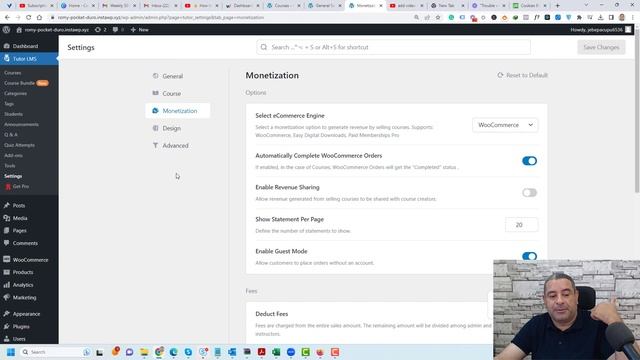The image size is (640, 360).
Task: Open the updates icon in admin bar
Action: tap(98, 30)
